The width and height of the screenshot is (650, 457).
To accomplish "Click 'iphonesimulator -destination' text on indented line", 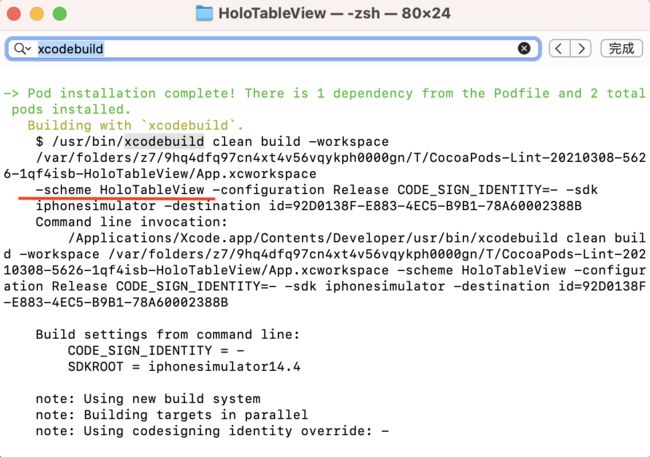I will pyautogui.click(x=148, y=206).
